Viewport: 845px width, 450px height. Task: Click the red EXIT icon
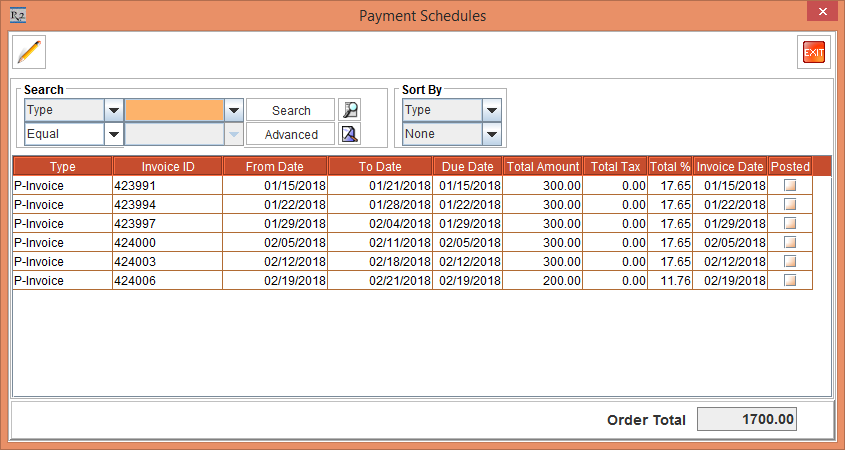[813, 52]
